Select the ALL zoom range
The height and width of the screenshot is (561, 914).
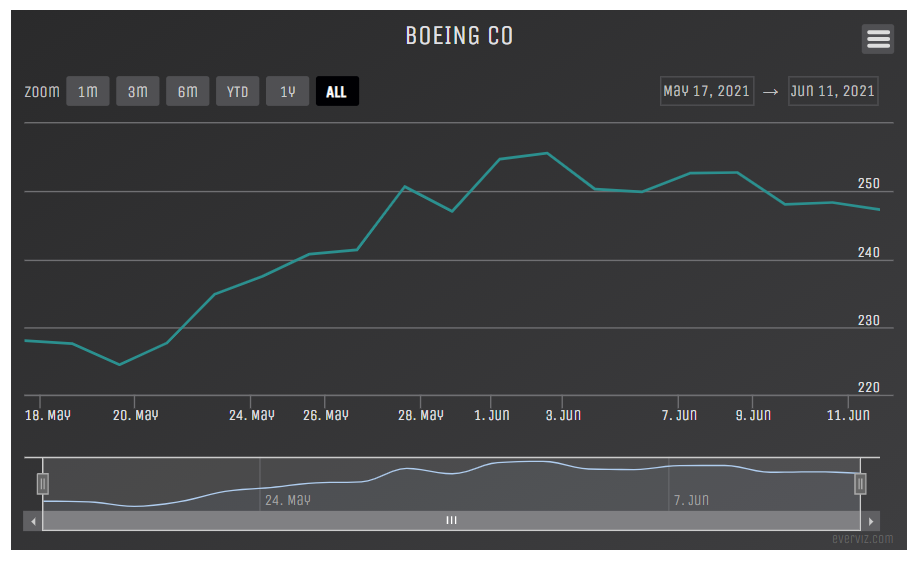338,92
